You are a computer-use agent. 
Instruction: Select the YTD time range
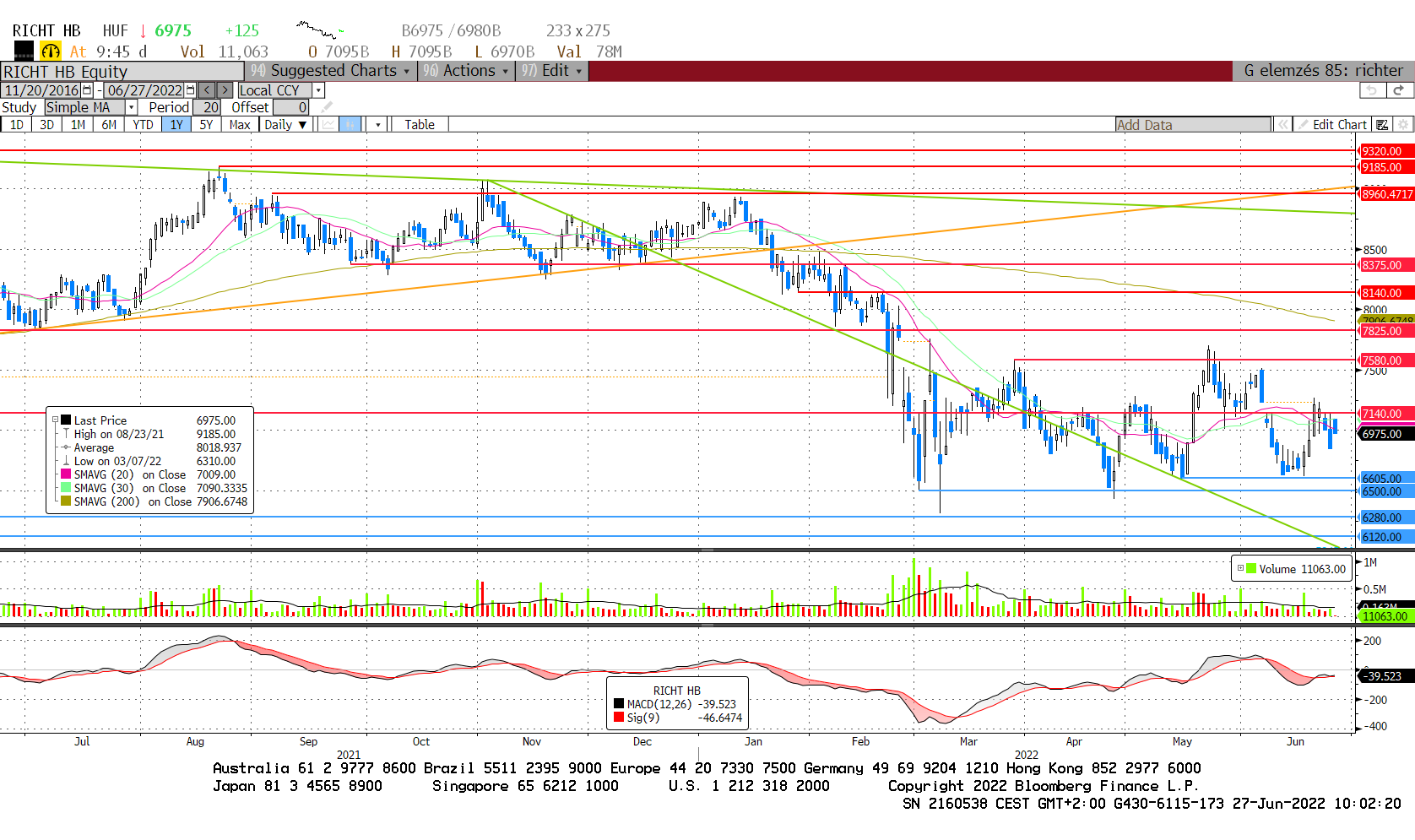tap(143, 125)
